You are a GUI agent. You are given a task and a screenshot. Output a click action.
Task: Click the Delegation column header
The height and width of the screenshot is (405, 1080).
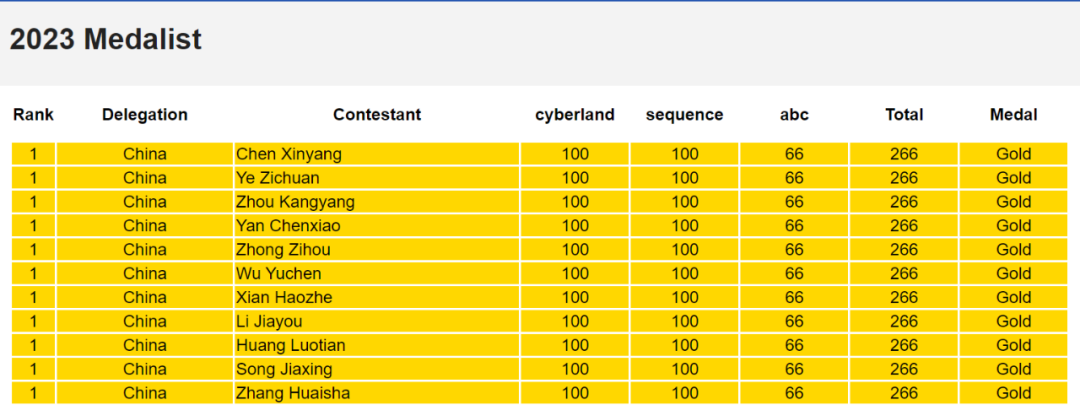pyautogui.click(x=145, y=115)
